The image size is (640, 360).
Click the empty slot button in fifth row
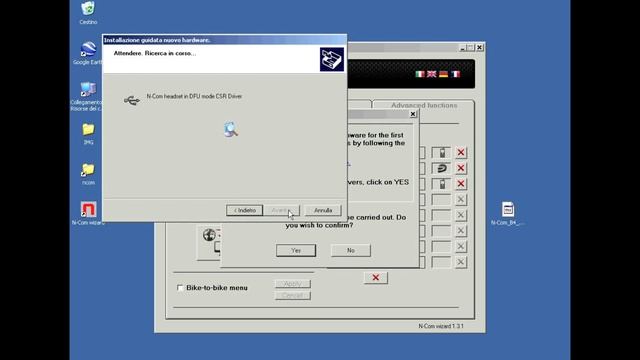[x=441, y=215]
